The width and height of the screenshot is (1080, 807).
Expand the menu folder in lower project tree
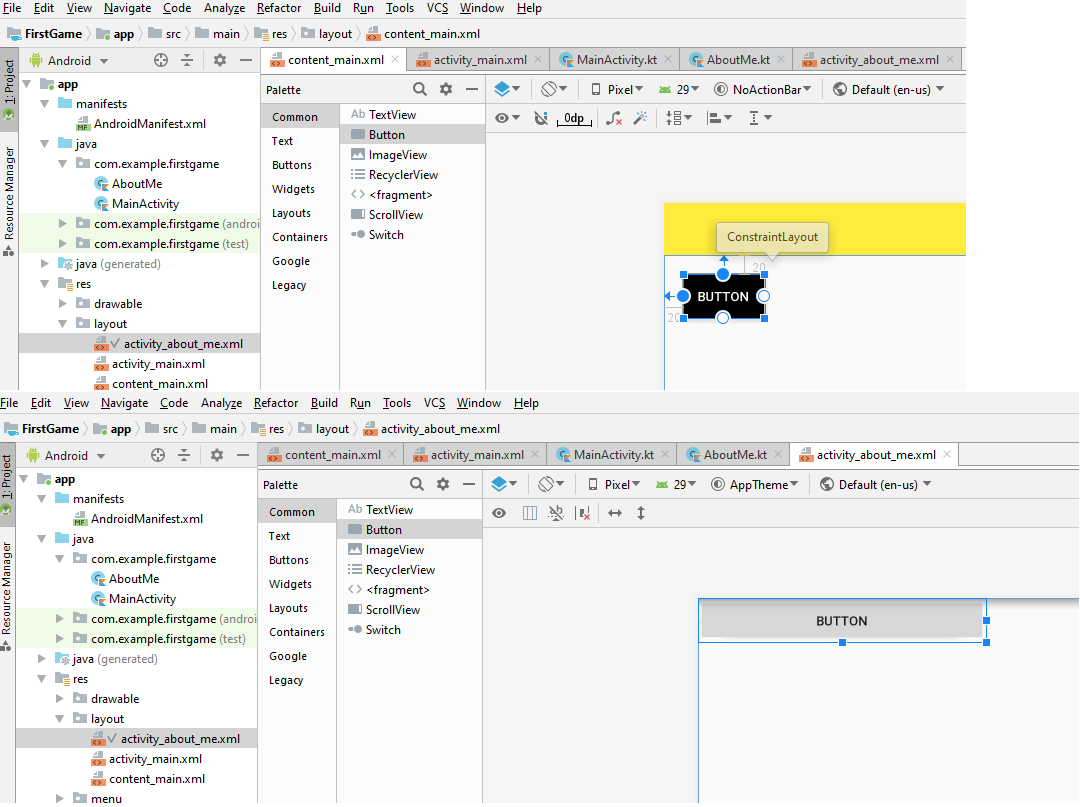click(x=60, y=798)
